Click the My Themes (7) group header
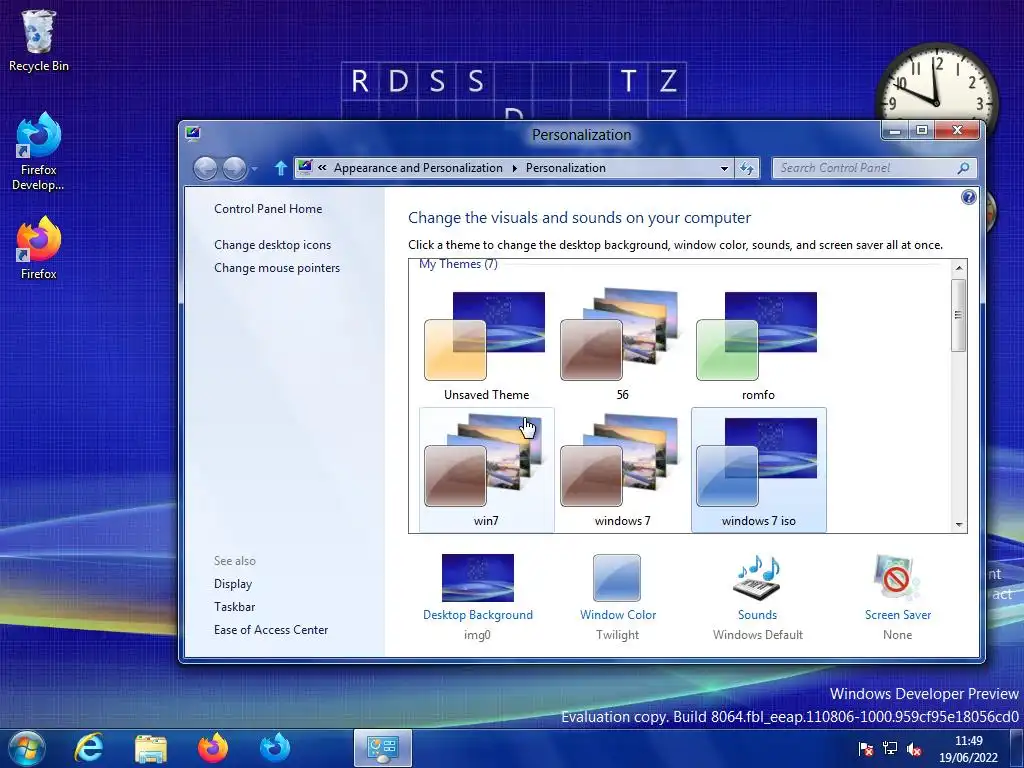 (458, 264)
